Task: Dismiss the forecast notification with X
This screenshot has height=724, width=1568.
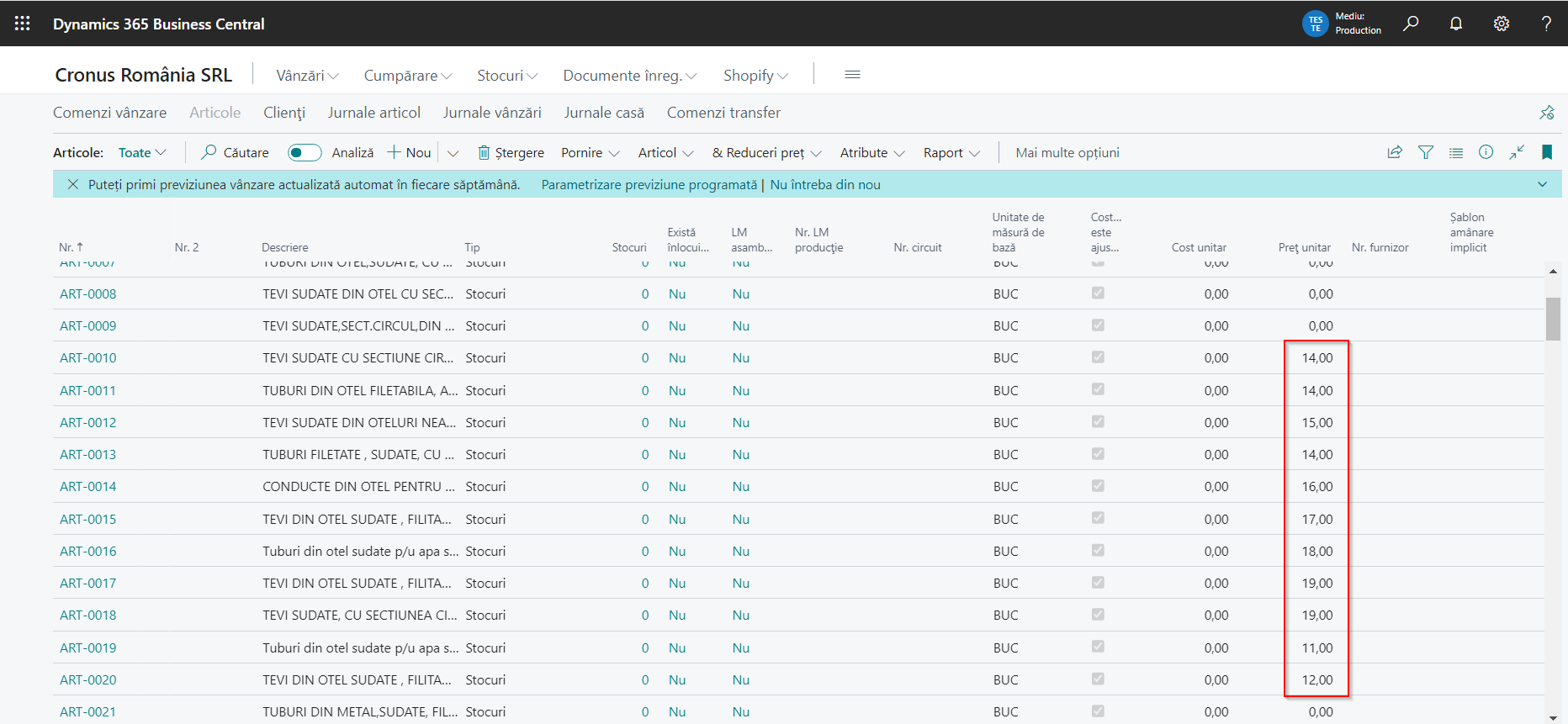Action: pyautogui.click(x=73, y=184)
